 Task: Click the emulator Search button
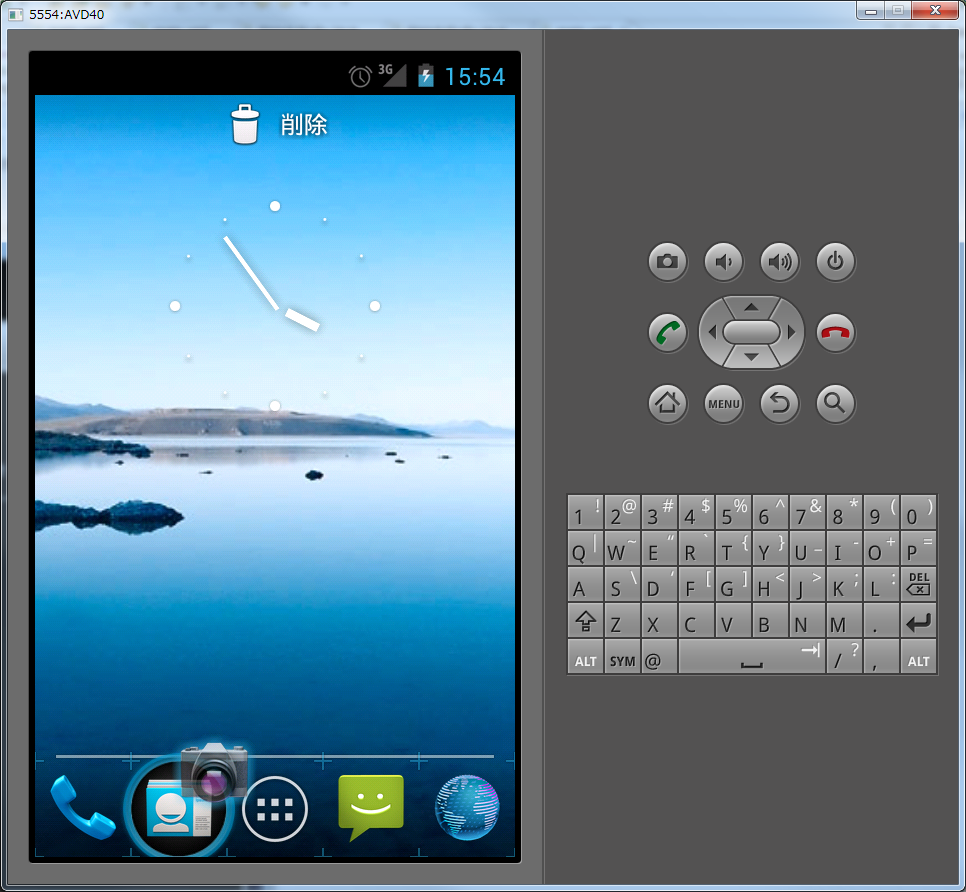pyautogui.click(x=835, y=403)
